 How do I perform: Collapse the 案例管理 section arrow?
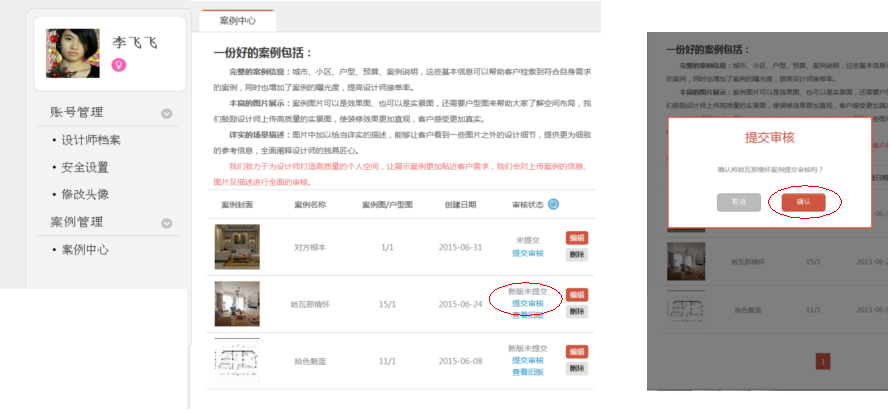(x=167, y=222)
